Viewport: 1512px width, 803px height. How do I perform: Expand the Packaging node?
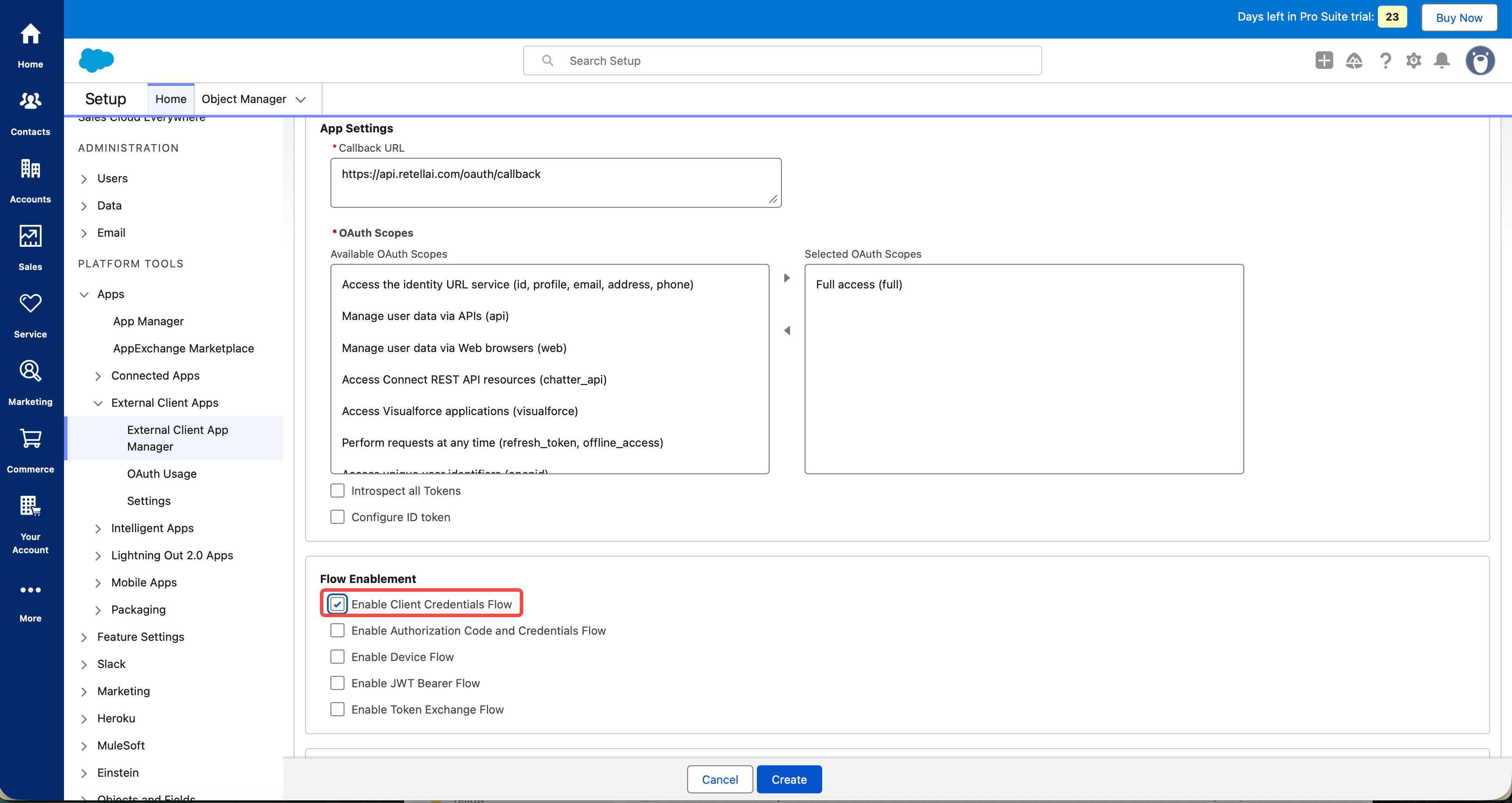[98, 611]
